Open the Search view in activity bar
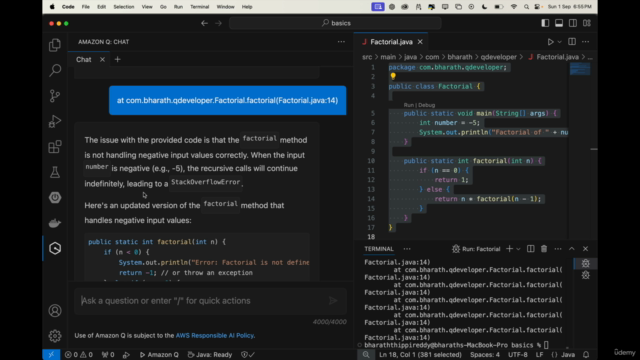The height and width of the screenshot is (360, 640). (55, 70)
